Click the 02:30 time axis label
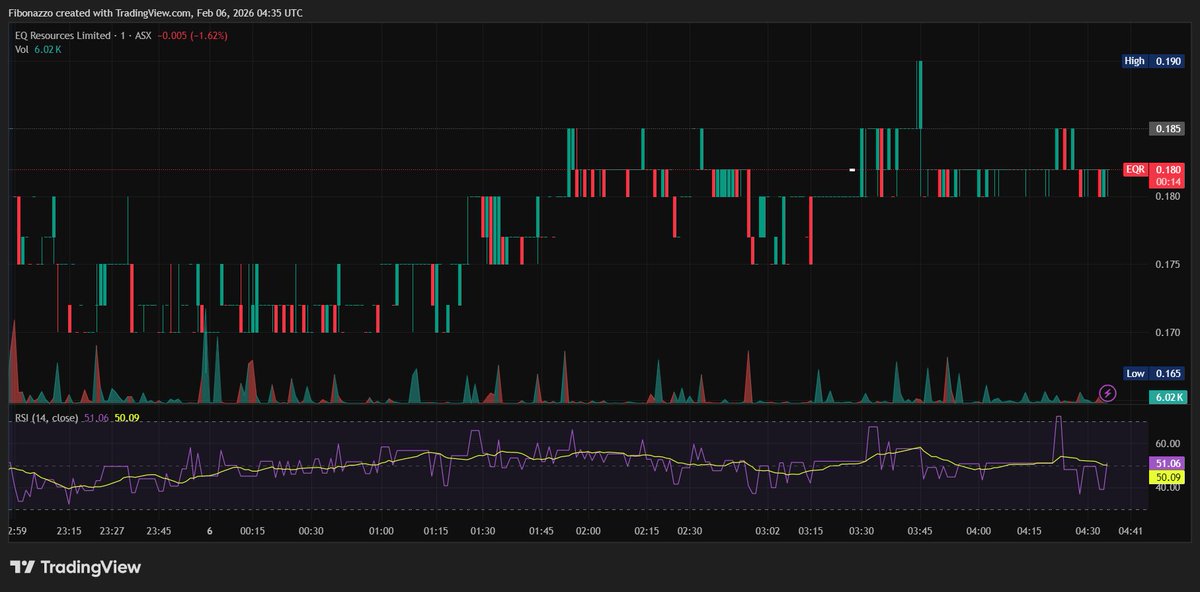1200x592 pixels. click(x=689, y=531)
